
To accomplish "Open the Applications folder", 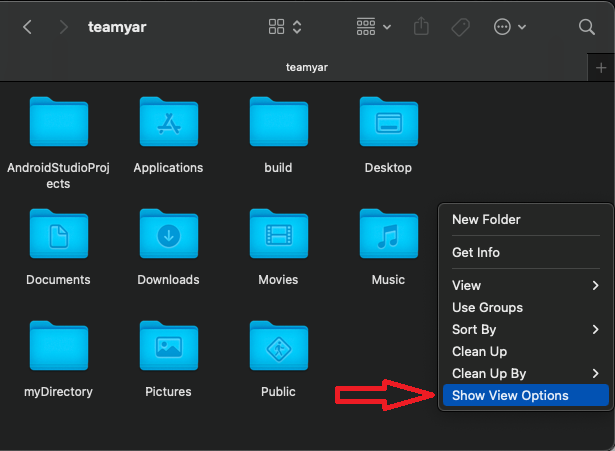I will pyautogui.click(x=168, y=122).
